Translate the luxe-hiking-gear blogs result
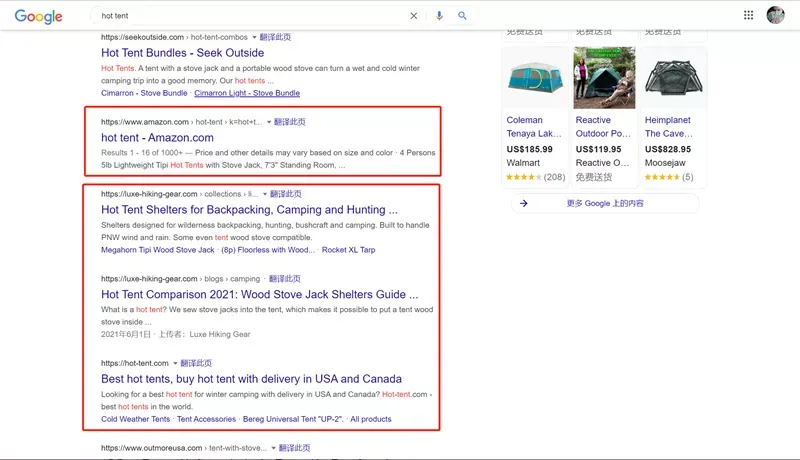The height and width of the screenshot is (460, 800). pyautogui.click(x=285, y=279)
